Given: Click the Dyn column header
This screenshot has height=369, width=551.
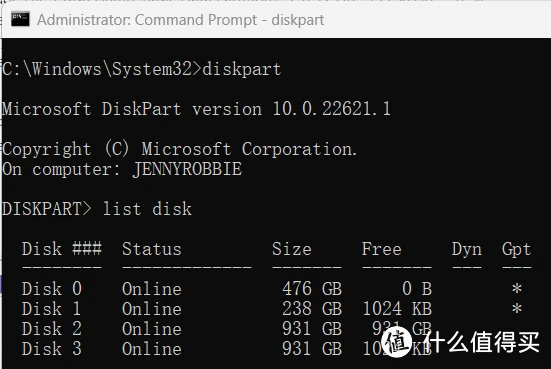Looking at the screenshot, I should 467,249.
